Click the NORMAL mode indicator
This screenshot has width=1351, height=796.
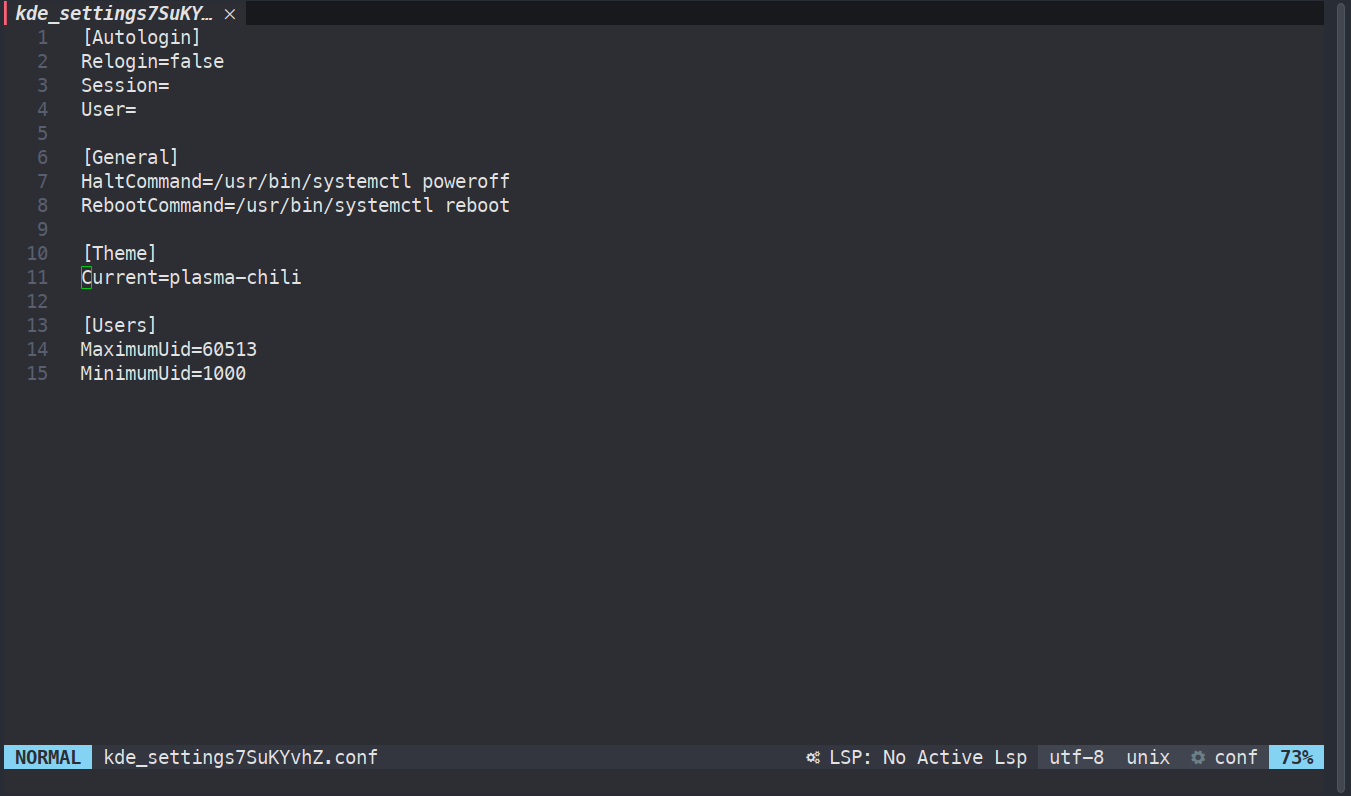click(x=48, y=757)
